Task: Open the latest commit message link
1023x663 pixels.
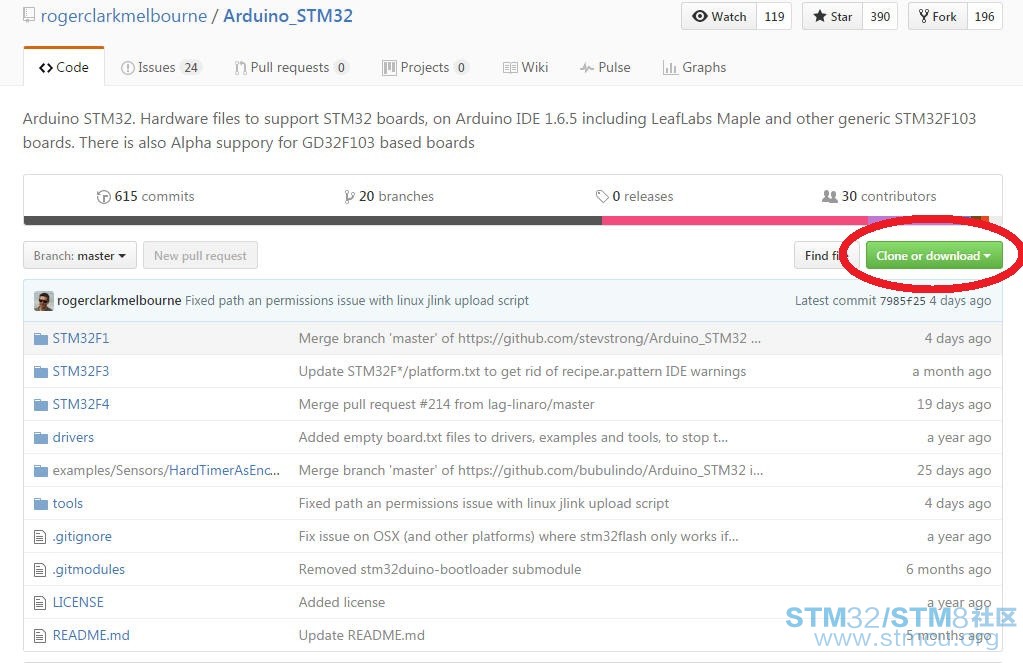Action: [x=357, y=301]
